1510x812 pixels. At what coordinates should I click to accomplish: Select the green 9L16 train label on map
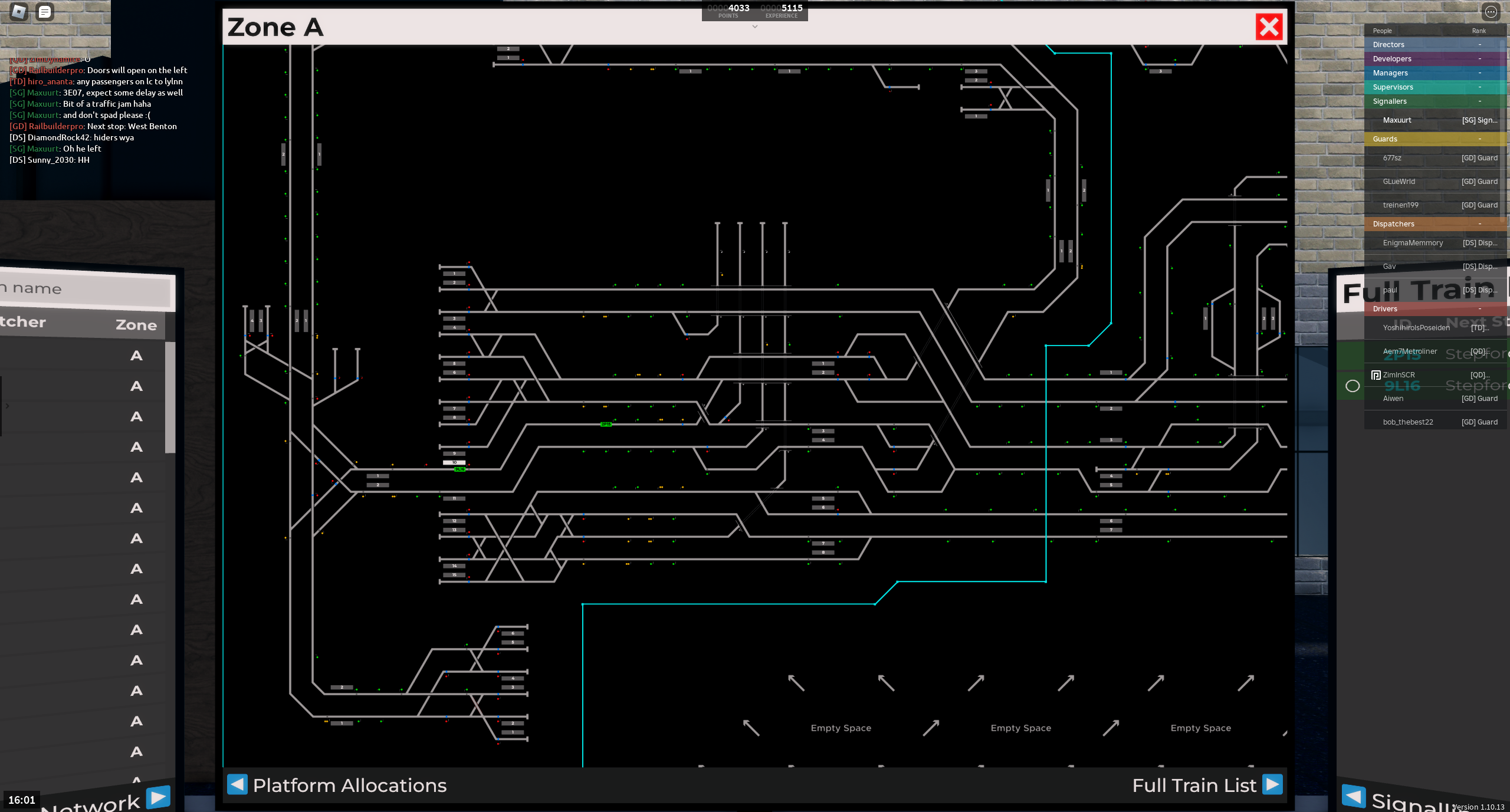pos(459,469)
